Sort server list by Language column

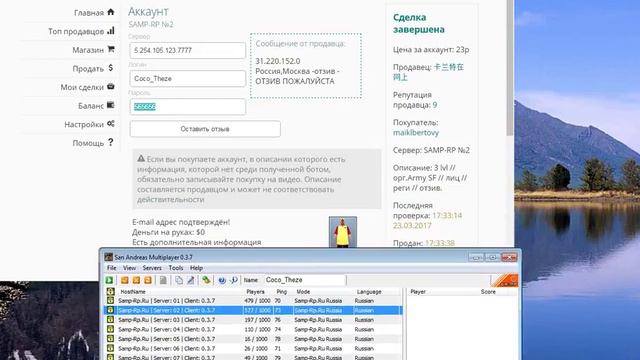tap(369, 292)
